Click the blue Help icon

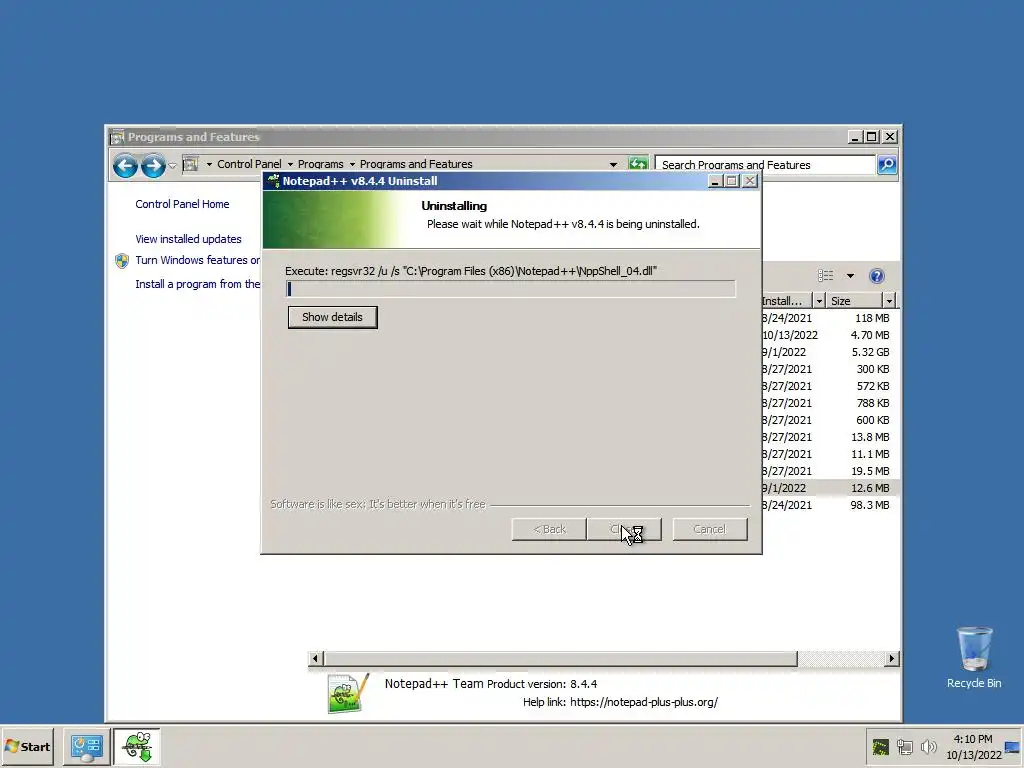[876, 276]
